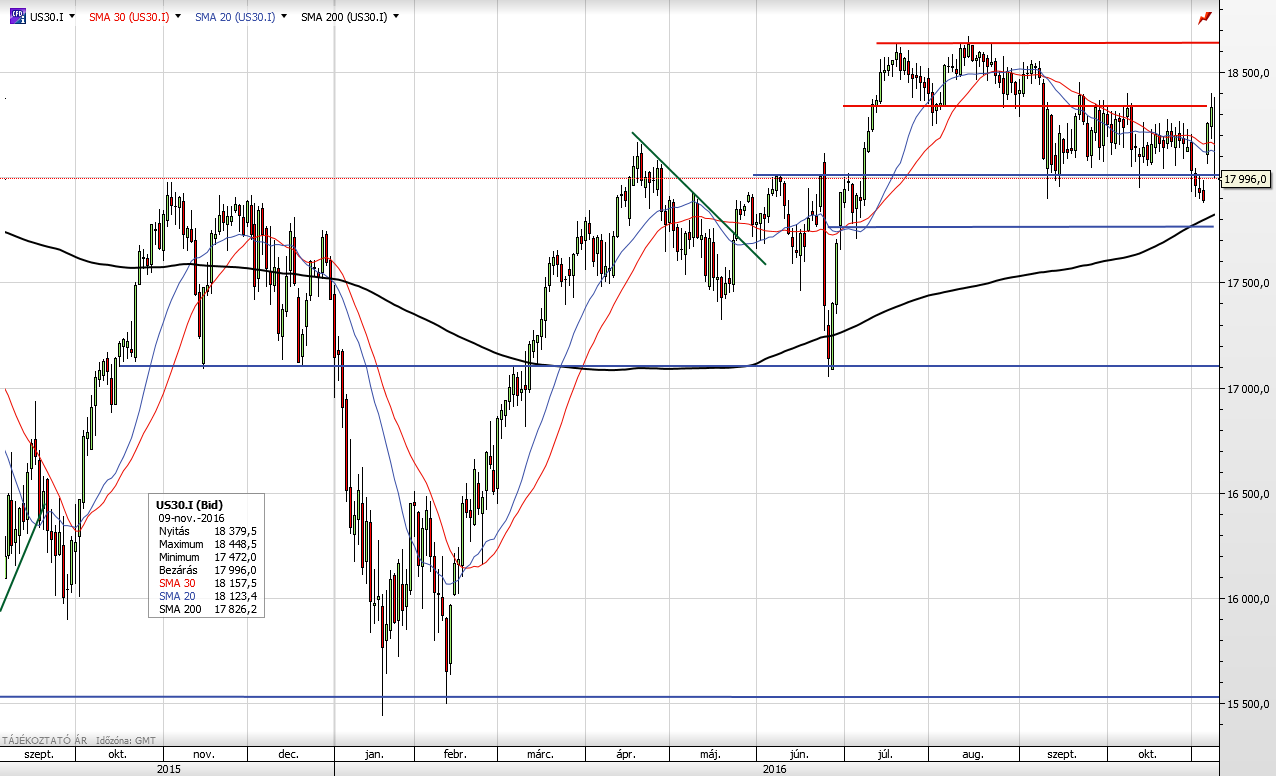The image size is (1276, 776).
Task: Click the Minimum 17 472,0 row
Action: 207,557
